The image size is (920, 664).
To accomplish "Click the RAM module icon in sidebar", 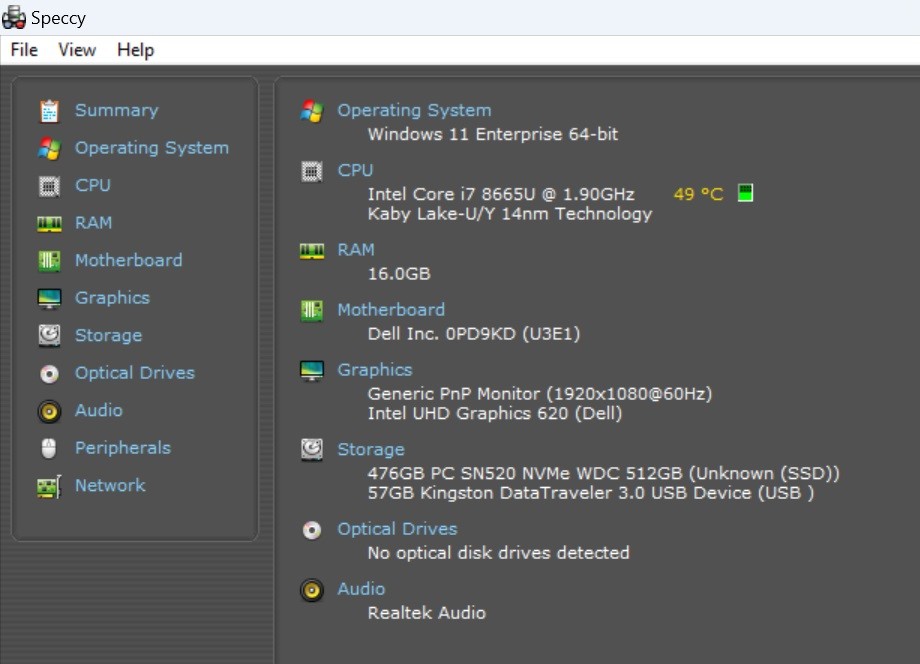I will pos(49,223).
